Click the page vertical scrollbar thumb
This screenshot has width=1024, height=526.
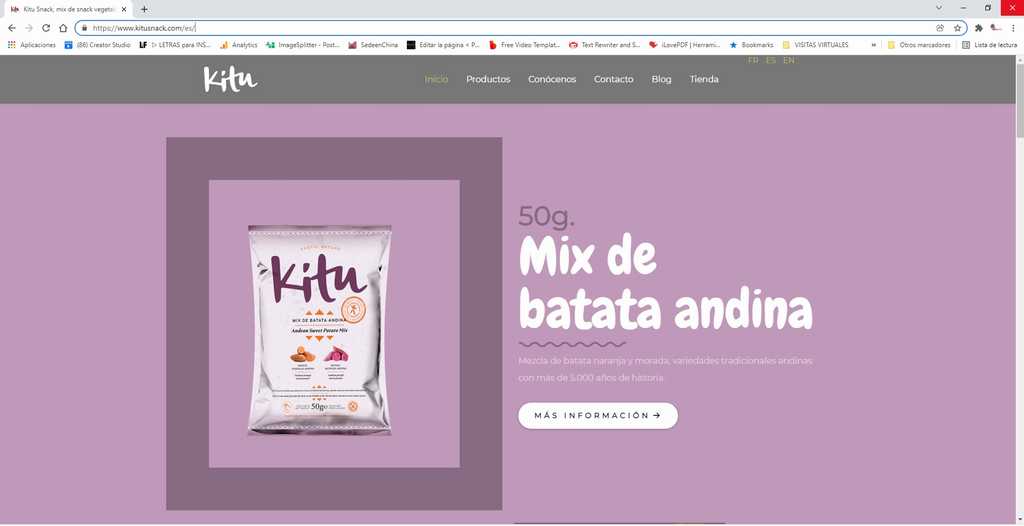point(1019,101)
